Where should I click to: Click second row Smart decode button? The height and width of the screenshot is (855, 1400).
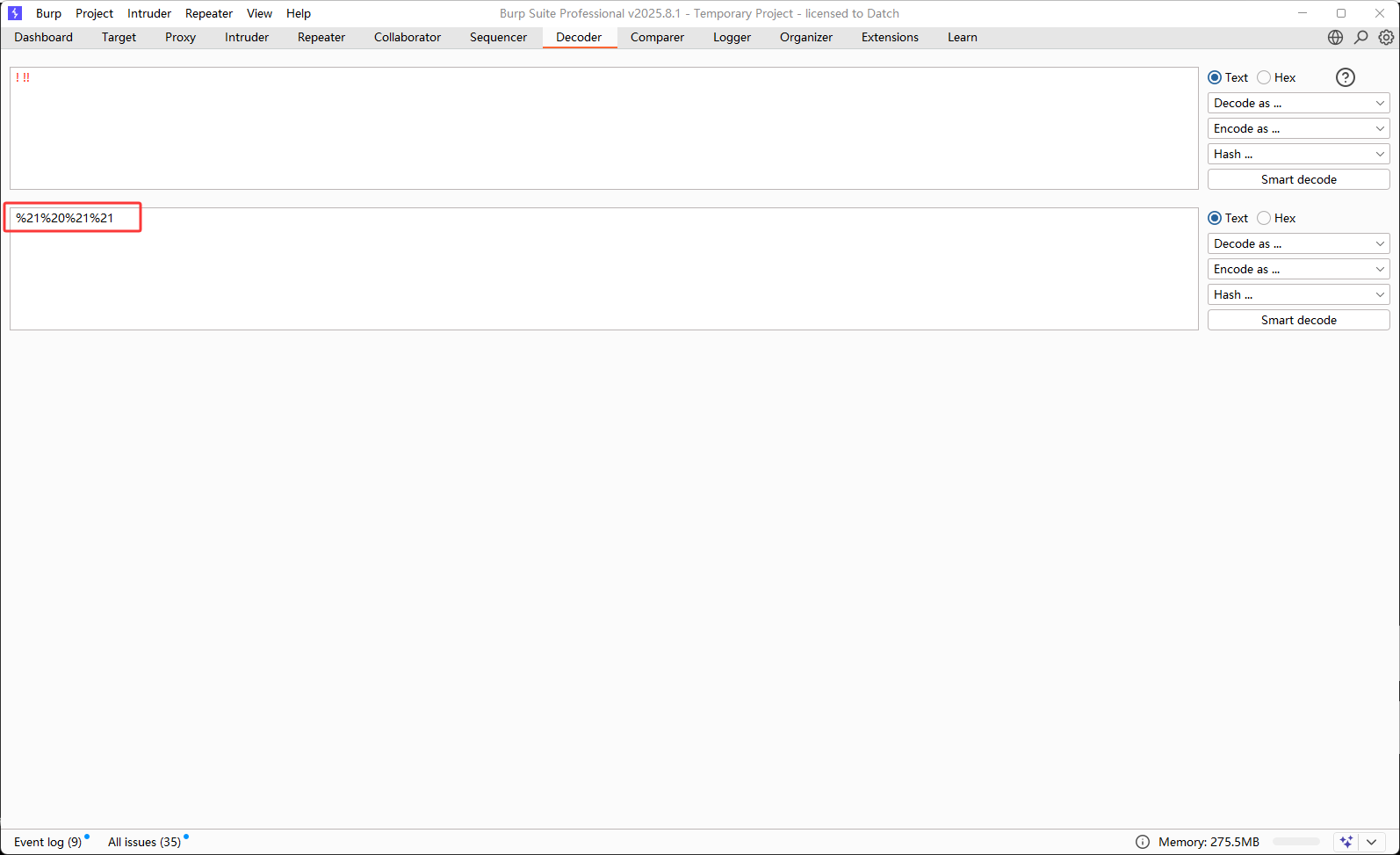pyautogui.click(x=1298, y=320)
